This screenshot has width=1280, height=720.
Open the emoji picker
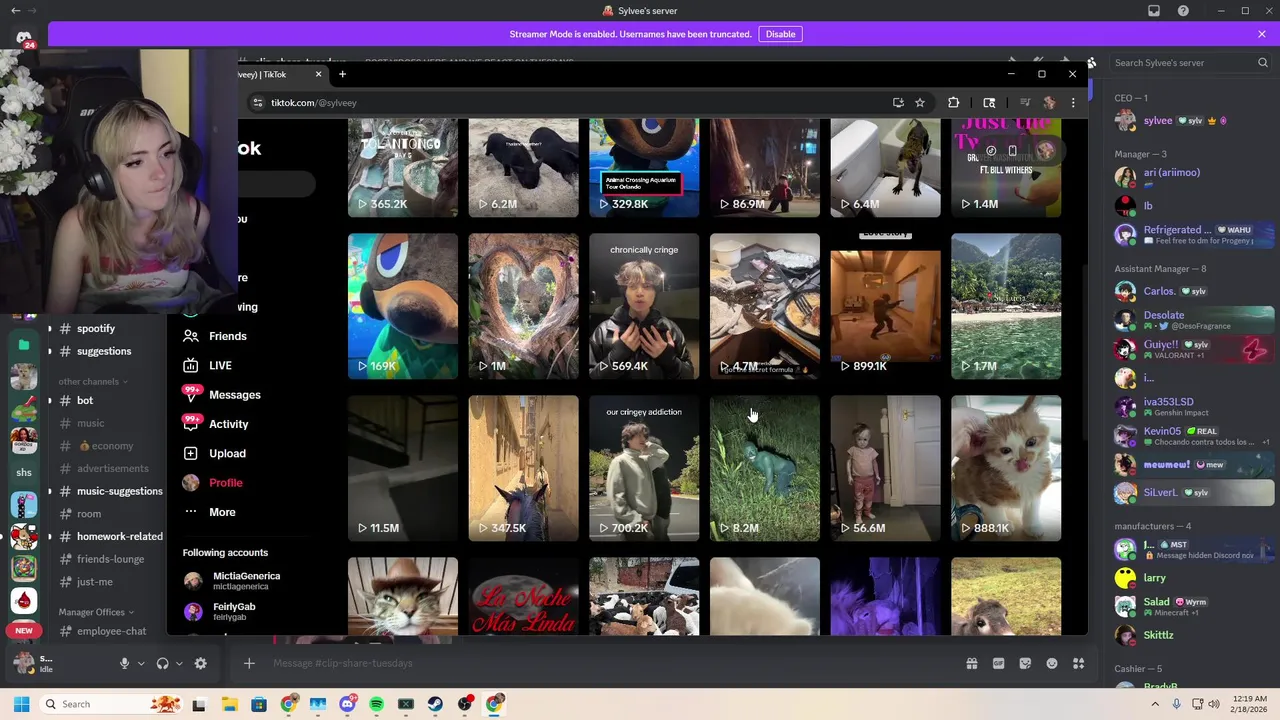(x=1052, y=663)
